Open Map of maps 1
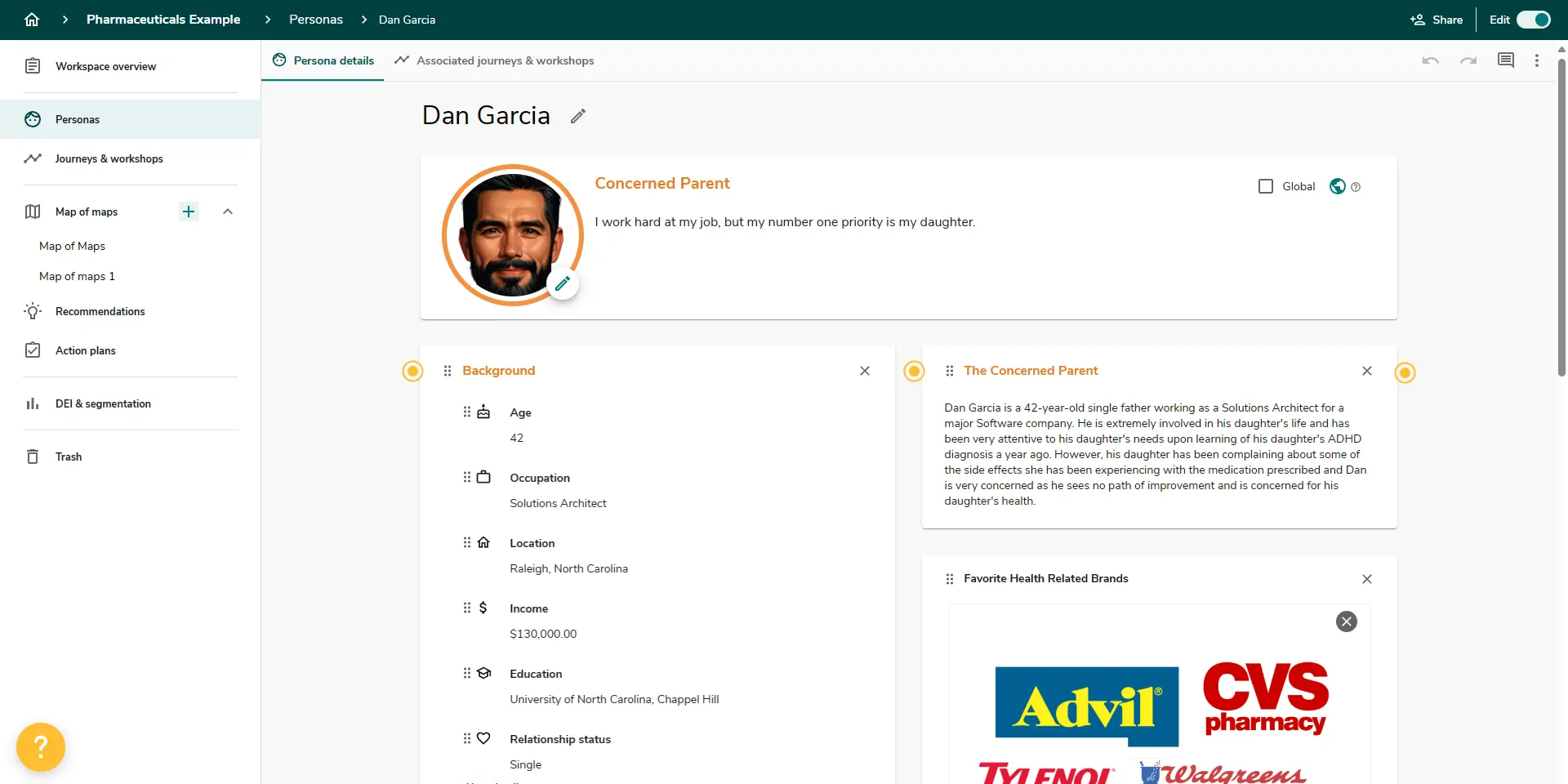 pyautogui.click(x=77, y=276)
